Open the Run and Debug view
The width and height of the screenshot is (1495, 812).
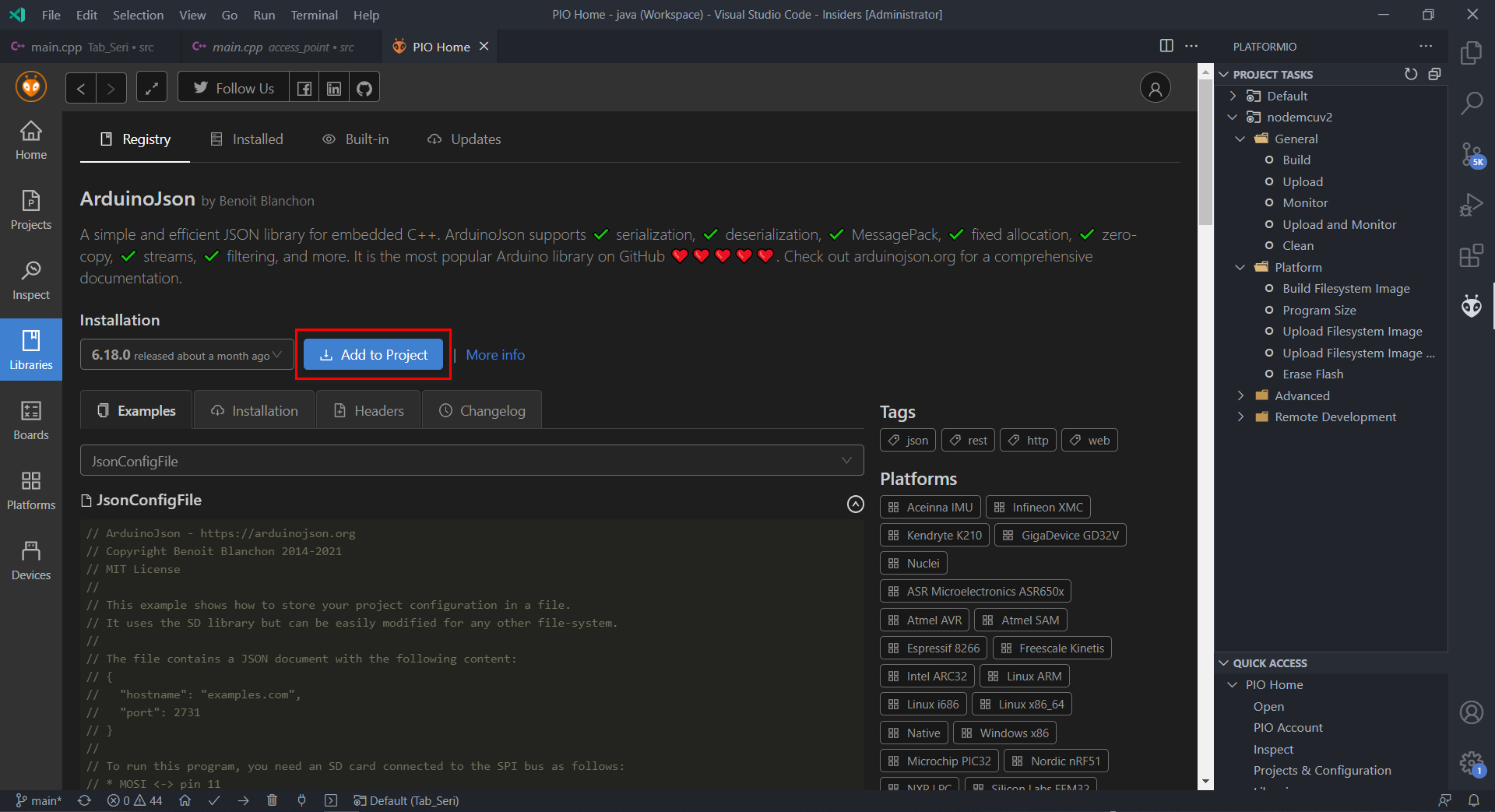pyautogui.click(x=1472, y=206)
